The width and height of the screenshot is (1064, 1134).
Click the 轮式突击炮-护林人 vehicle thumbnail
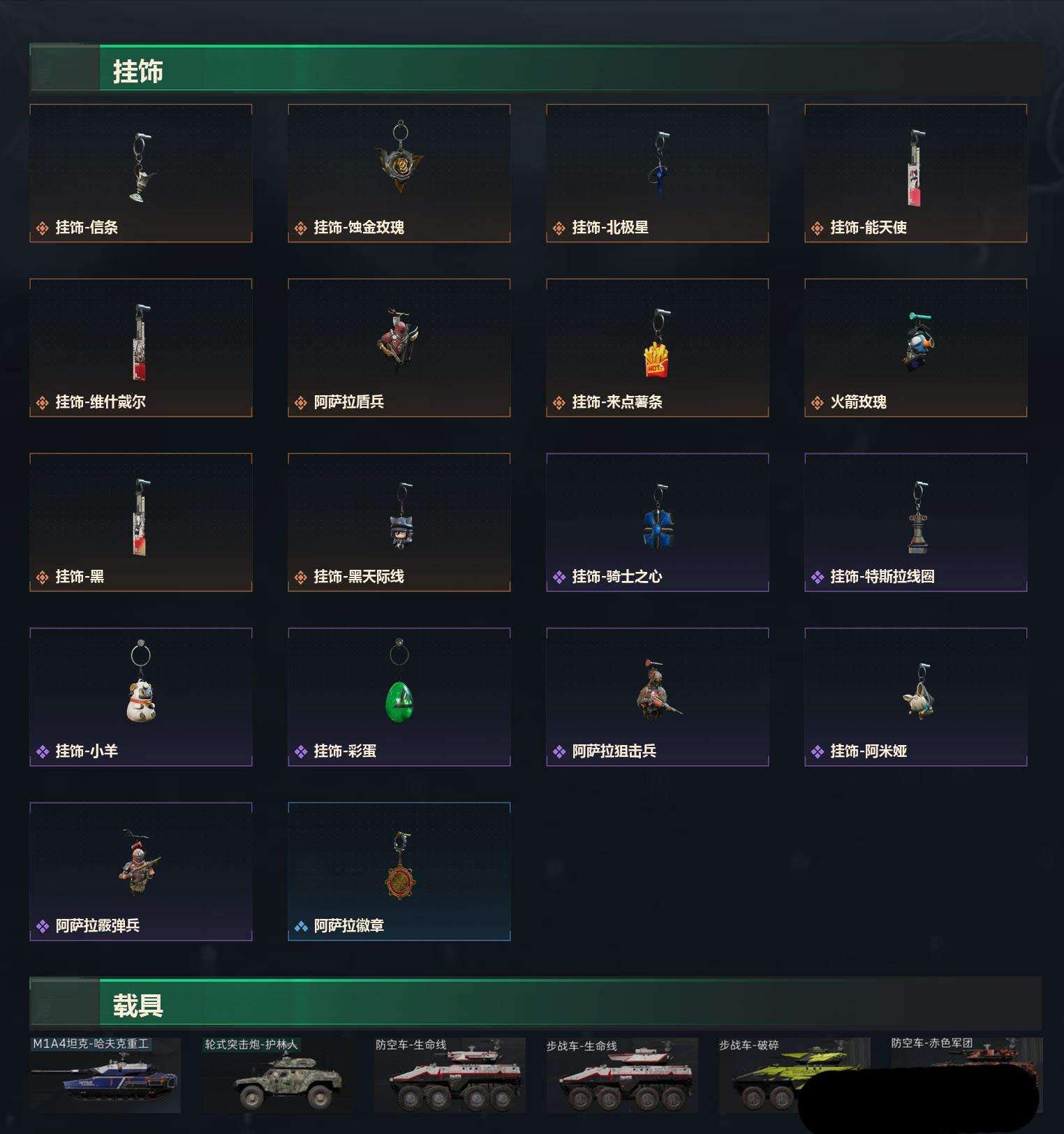pyautogui.click(x=277, y=1075)
